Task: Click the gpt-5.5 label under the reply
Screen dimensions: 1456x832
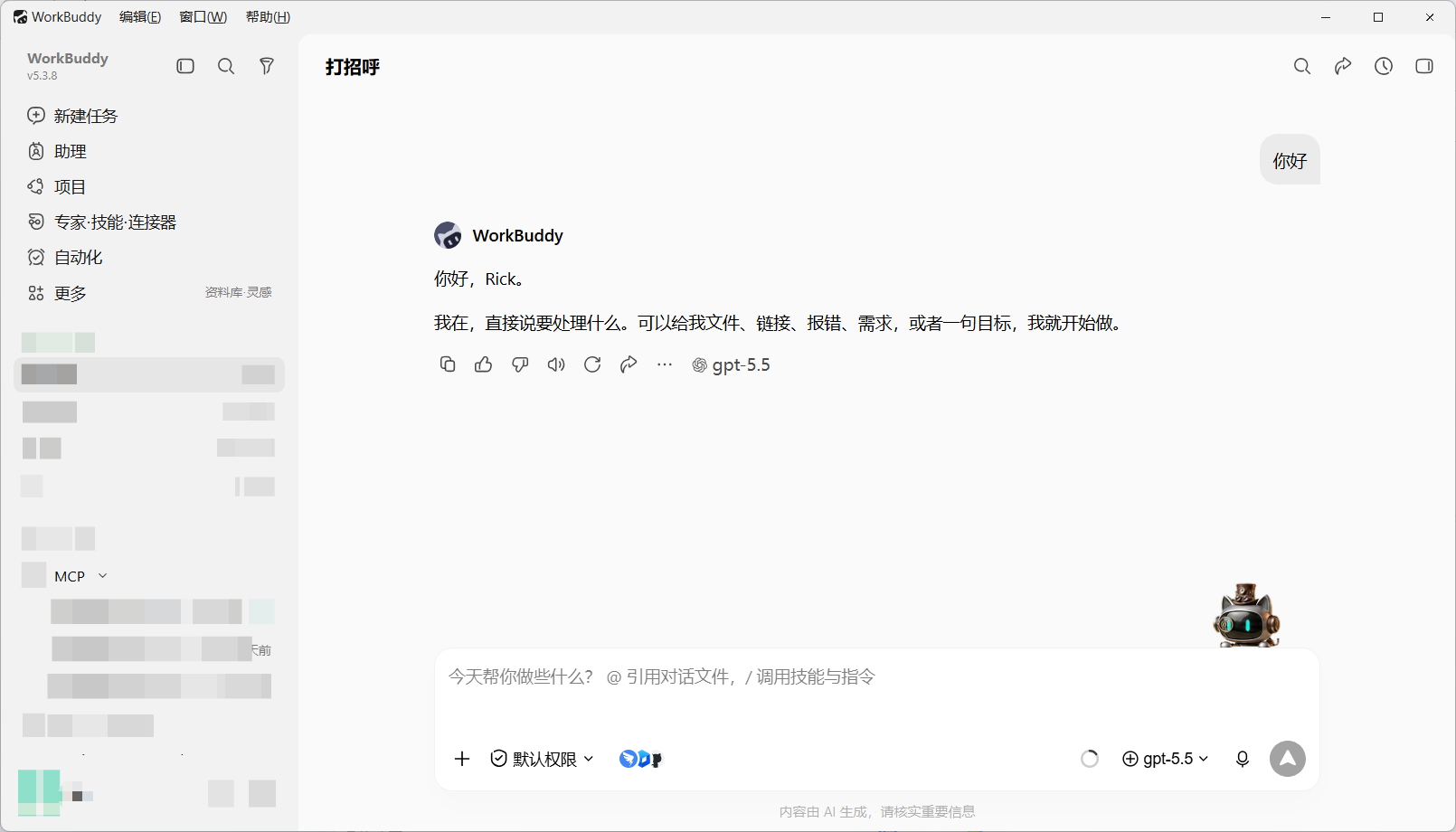Action: coord(732,364)
